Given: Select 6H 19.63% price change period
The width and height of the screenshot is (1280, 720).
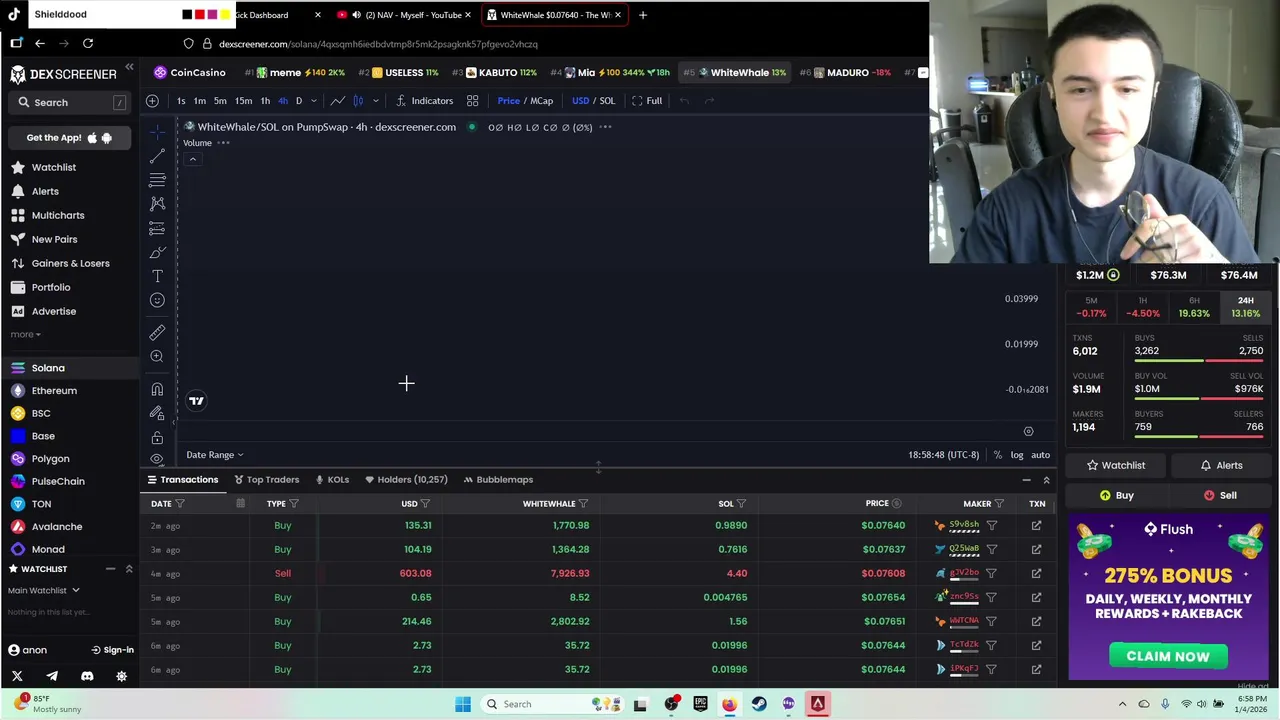Looking at the screenshot, I should pyautogui.click(x=1194, y=307).
